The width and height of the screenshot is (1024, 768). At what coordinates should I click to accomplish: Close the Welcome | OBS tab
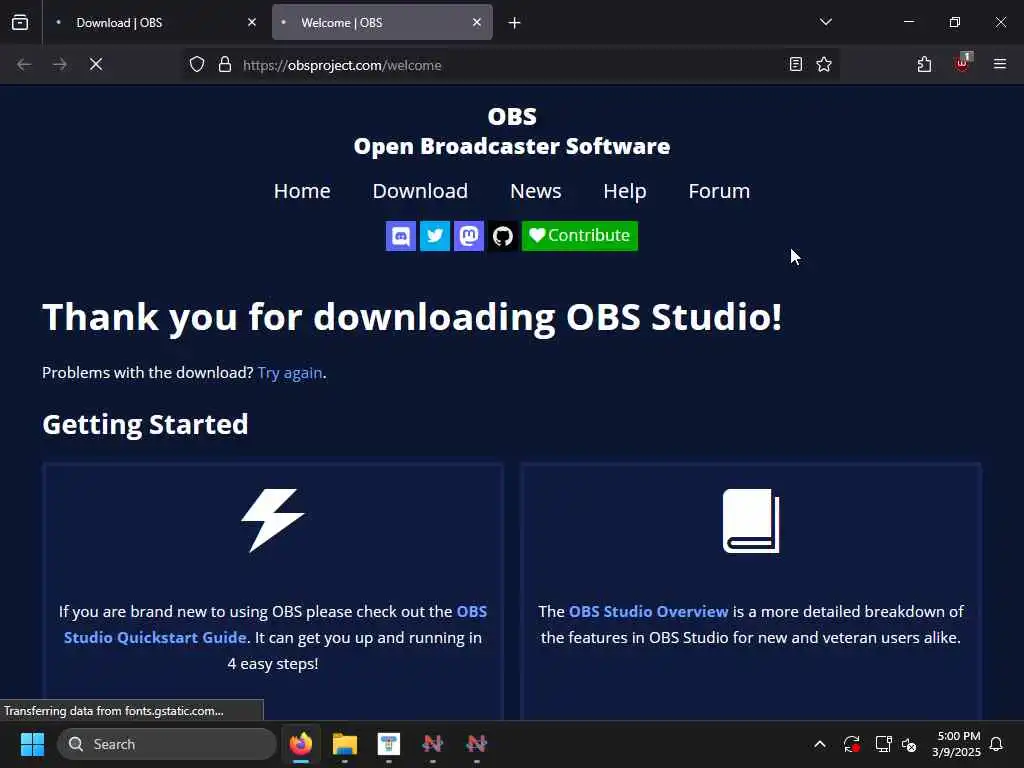477,22
